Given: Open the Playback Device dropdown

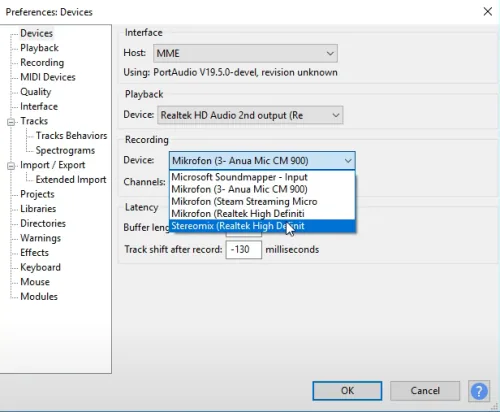Looking at the screenshot, I should tap(250, 115).
